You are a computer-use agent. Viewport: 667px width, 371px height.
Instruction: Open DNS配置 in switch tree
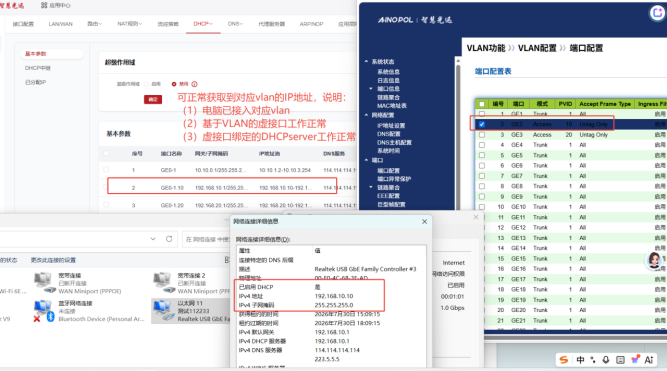coord(388,134)
